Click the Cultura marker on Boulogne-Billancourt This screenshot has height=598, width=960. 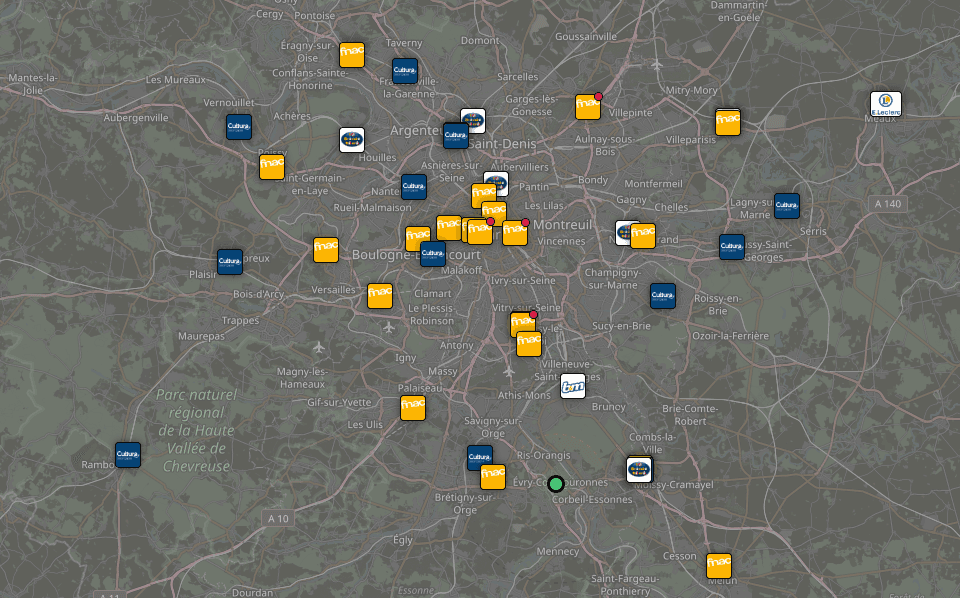433,254
